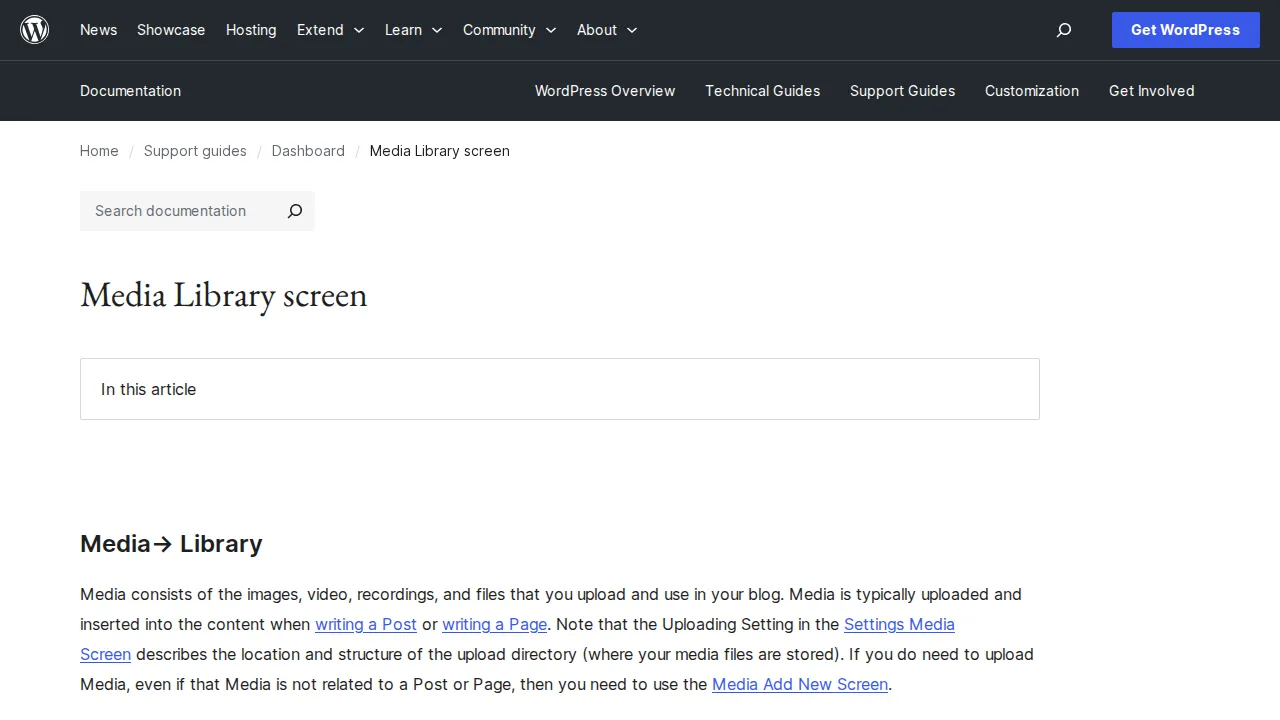1280x720 pixels.
Task: Click the WordPress logo icon
Action: (34, 29)
